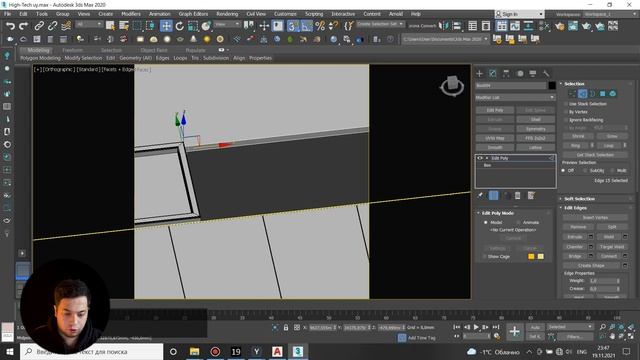Screen dimensions: 640x360
Task: Activate Select and Scale tool
Action: [193, 26]
